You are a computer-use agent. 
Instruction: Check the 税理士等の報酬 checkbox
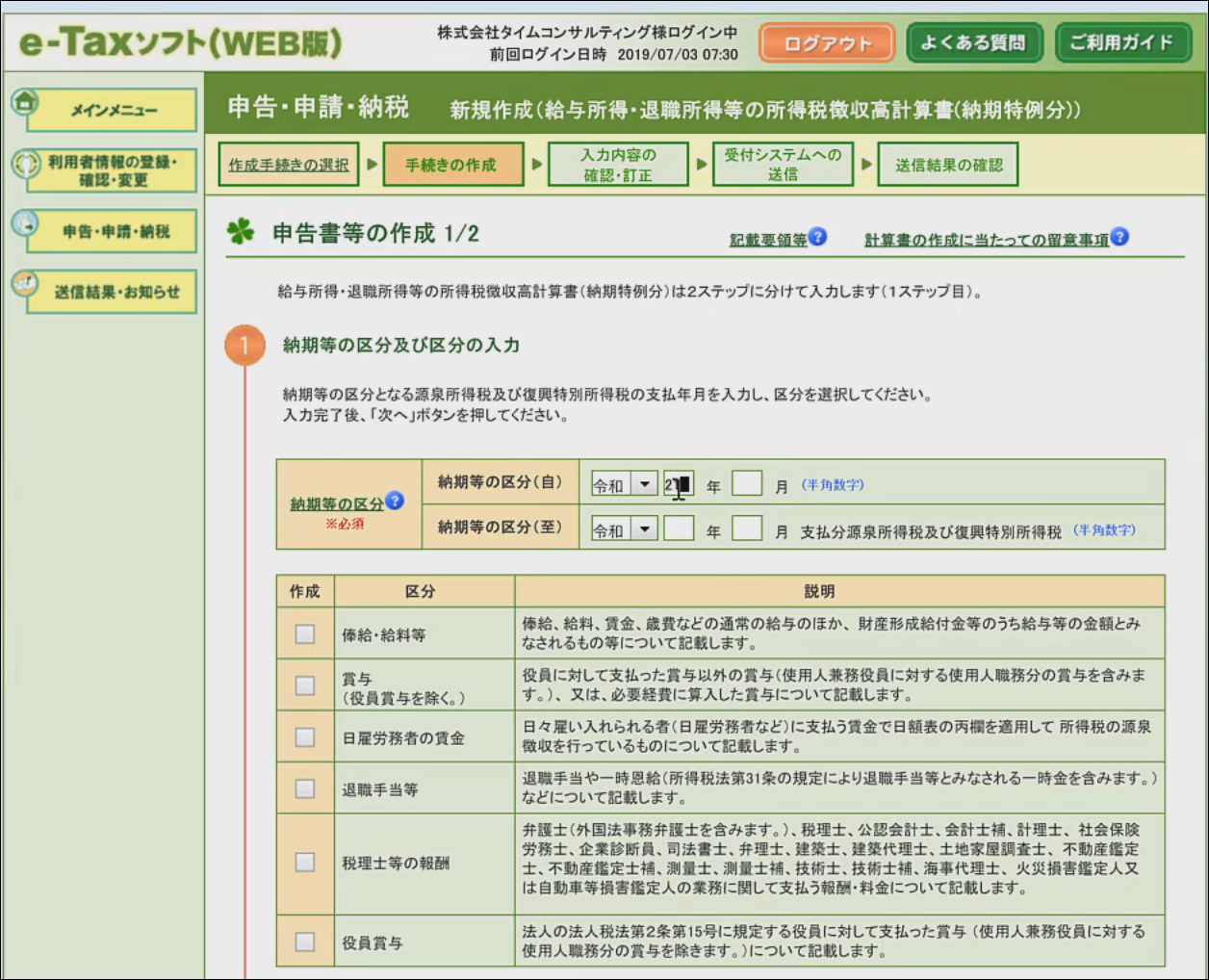[x=305, y=862]
